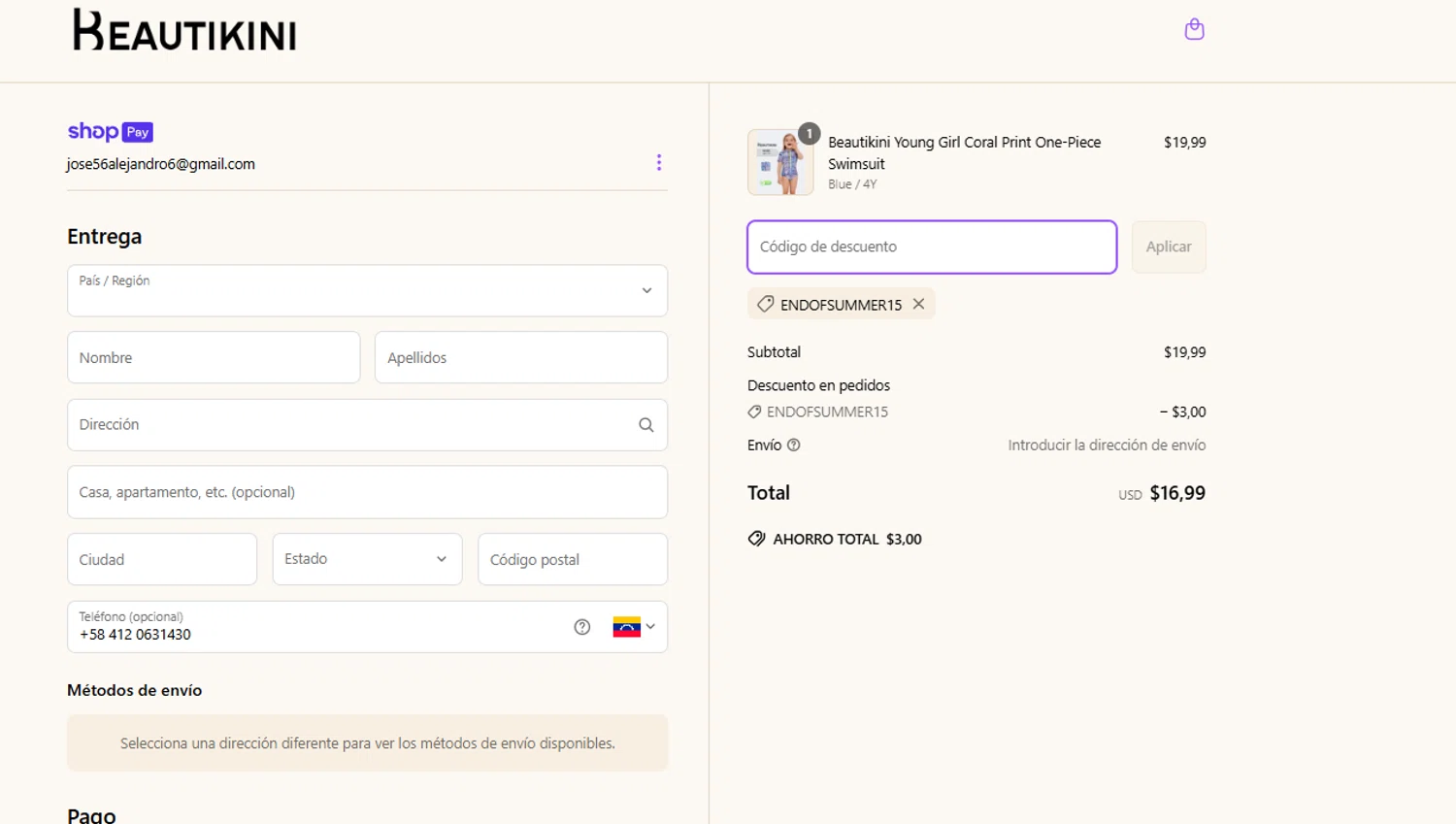Image resolution: width=1456 pixels, height=824 pixels.
Task: Click the Blue / 4Y variant text
Action: (x=852, y=184)
